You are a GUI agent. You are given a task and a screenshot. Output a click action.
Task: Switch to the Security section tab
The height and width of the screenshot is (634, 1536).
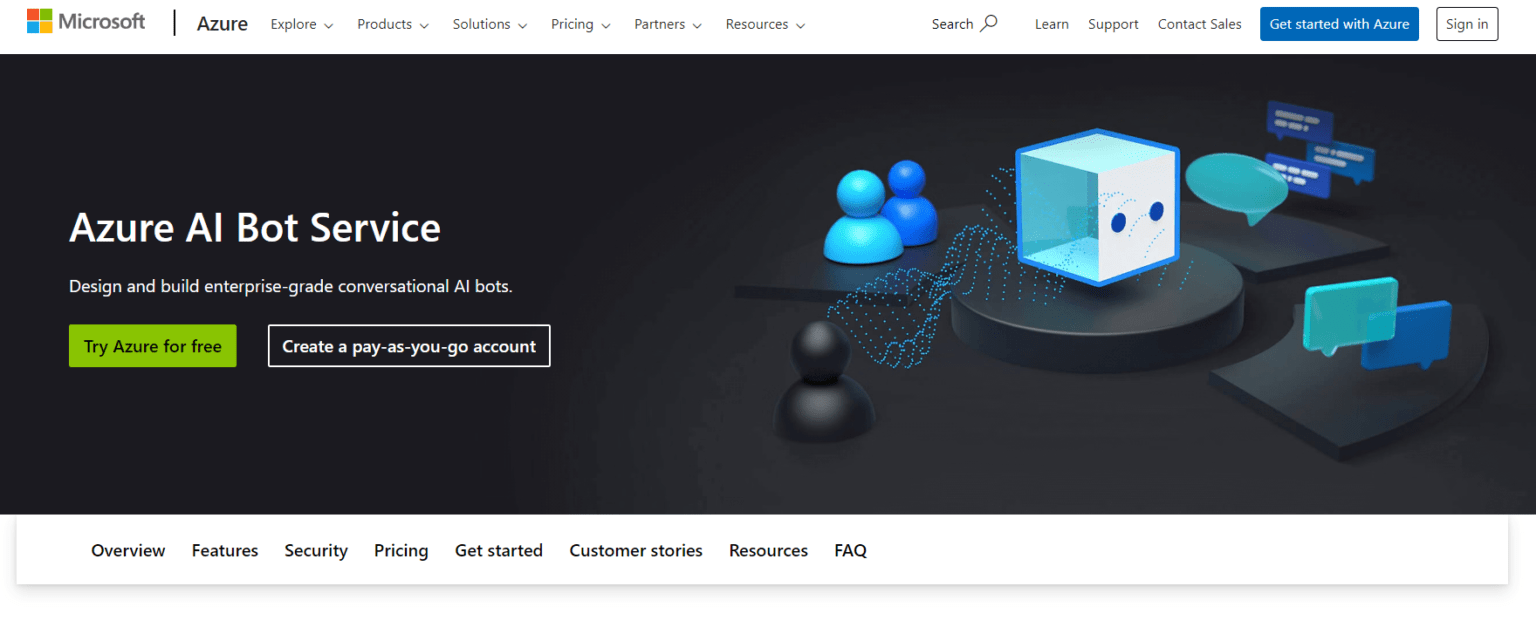pyautogui.click(x=316, y=550)
